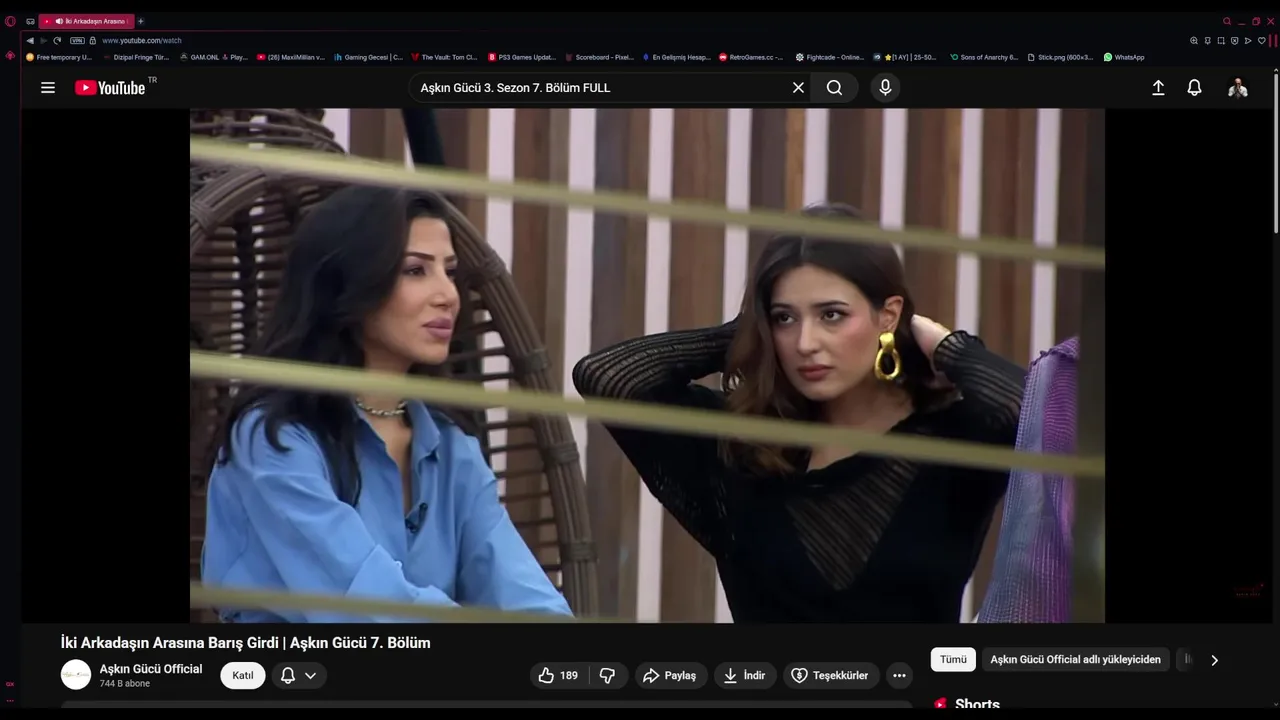Click the video player to pause
Viewport: 1280px width, 720px height.
click(x=647, y=365)
